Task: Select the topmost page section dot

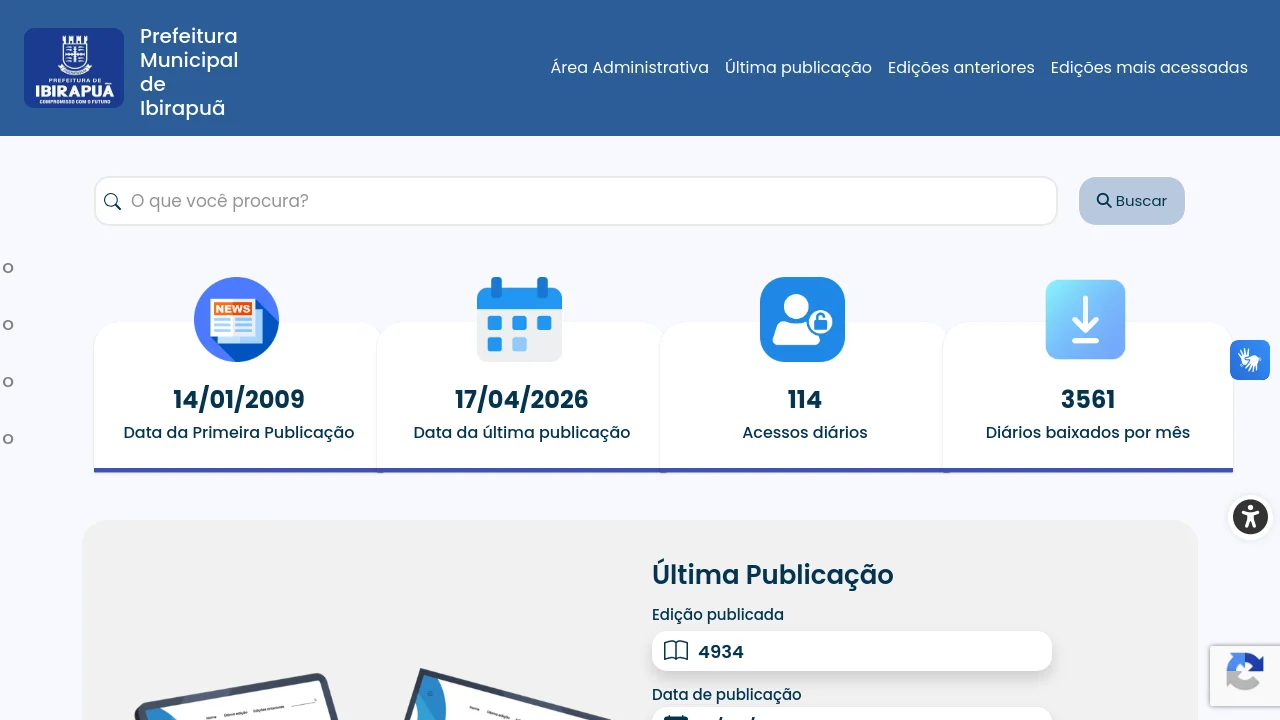Action: pos(8,268)
